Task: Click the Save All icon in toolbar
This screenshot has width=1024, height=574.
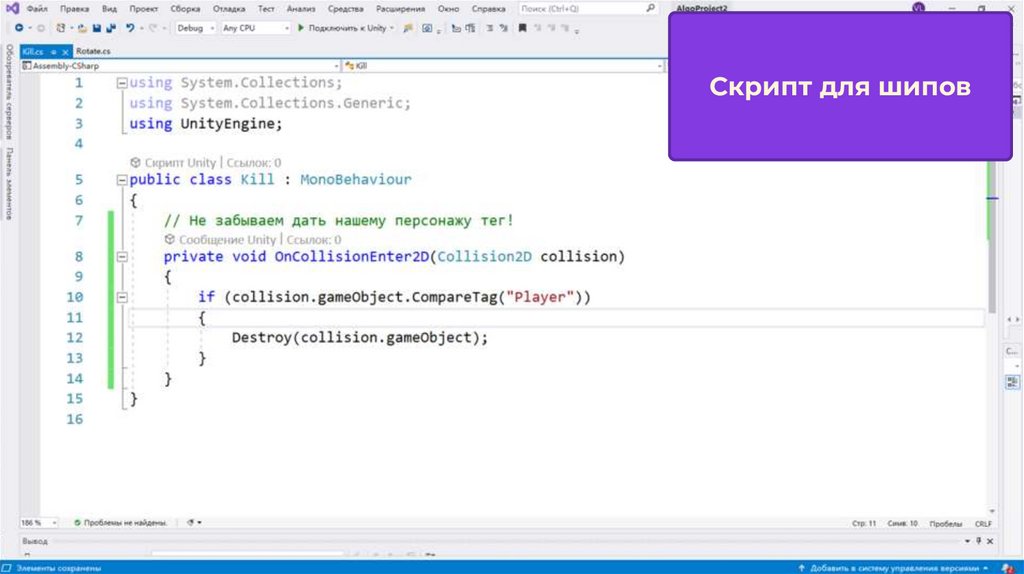Action: (x=108, y=28)
